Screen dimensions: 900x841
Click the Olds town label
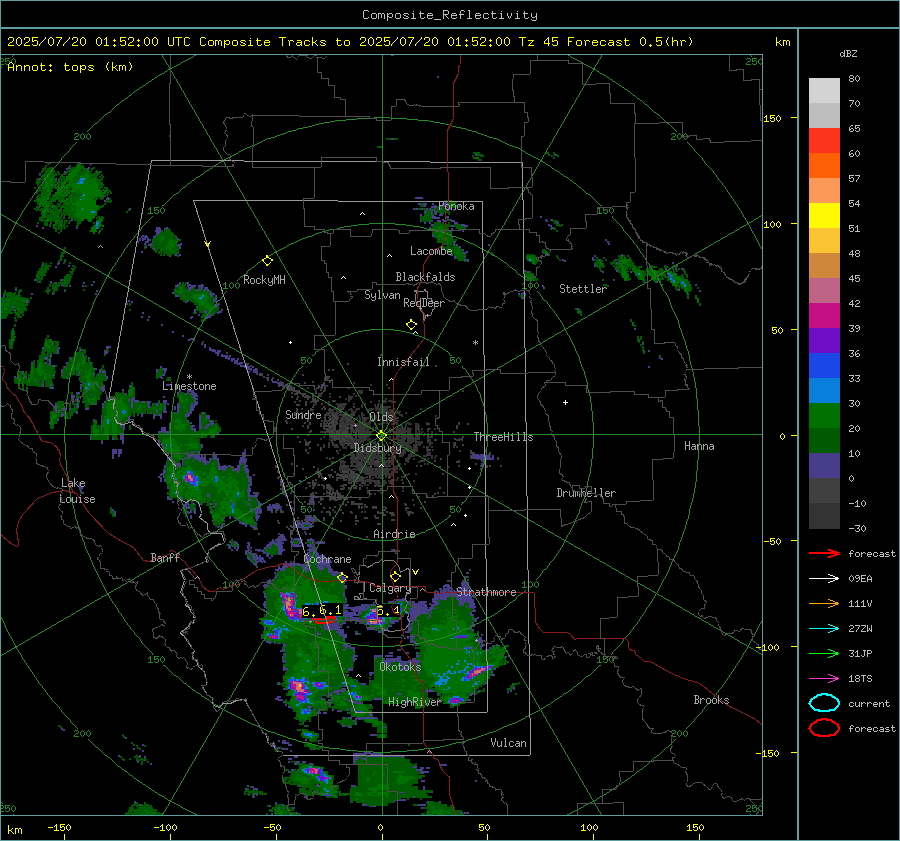(381, 417)
